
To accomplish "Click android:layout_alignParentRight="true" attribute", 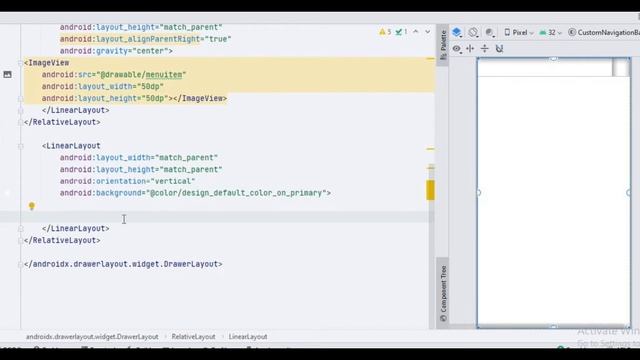I will [146, 39].
